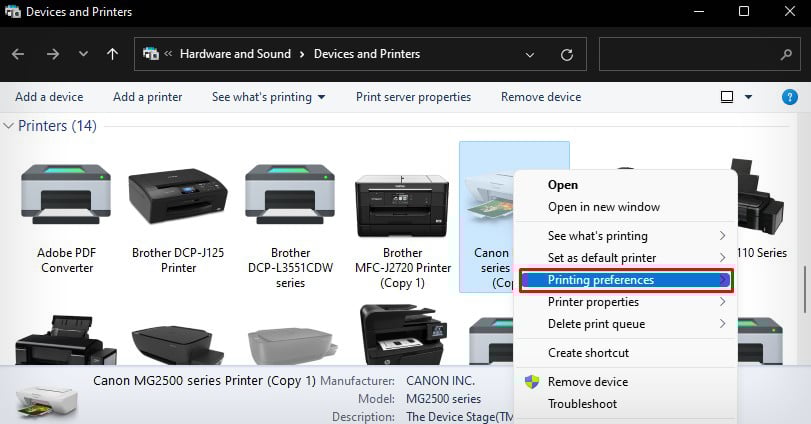The width and height of the screenshot is (811, 424).
Task: Open toolbar See what's printing dropdown arrow
Action: pyautogui.click(x=321, y=97)
